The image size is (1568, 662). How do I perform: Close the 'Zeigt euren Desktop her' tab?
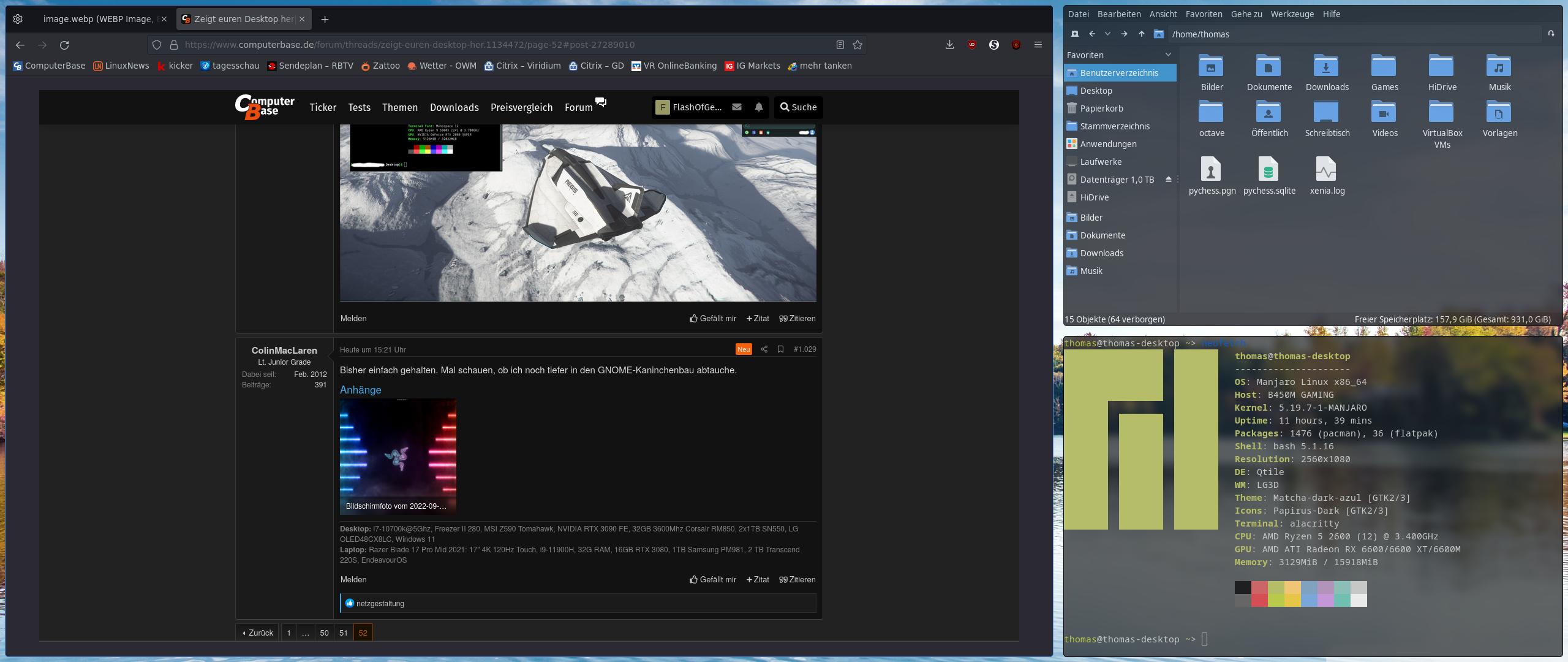[x=302, y=19]
